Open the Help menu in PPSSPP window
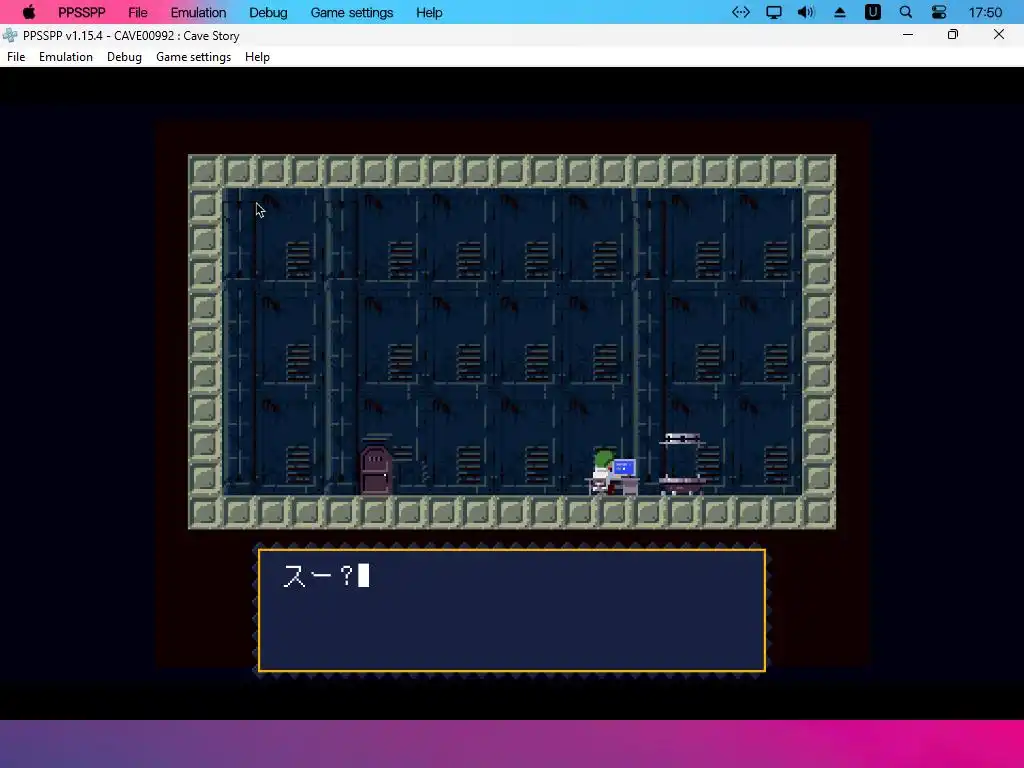The height and width of the screenshot is (768, 1024). pos(257,57)
